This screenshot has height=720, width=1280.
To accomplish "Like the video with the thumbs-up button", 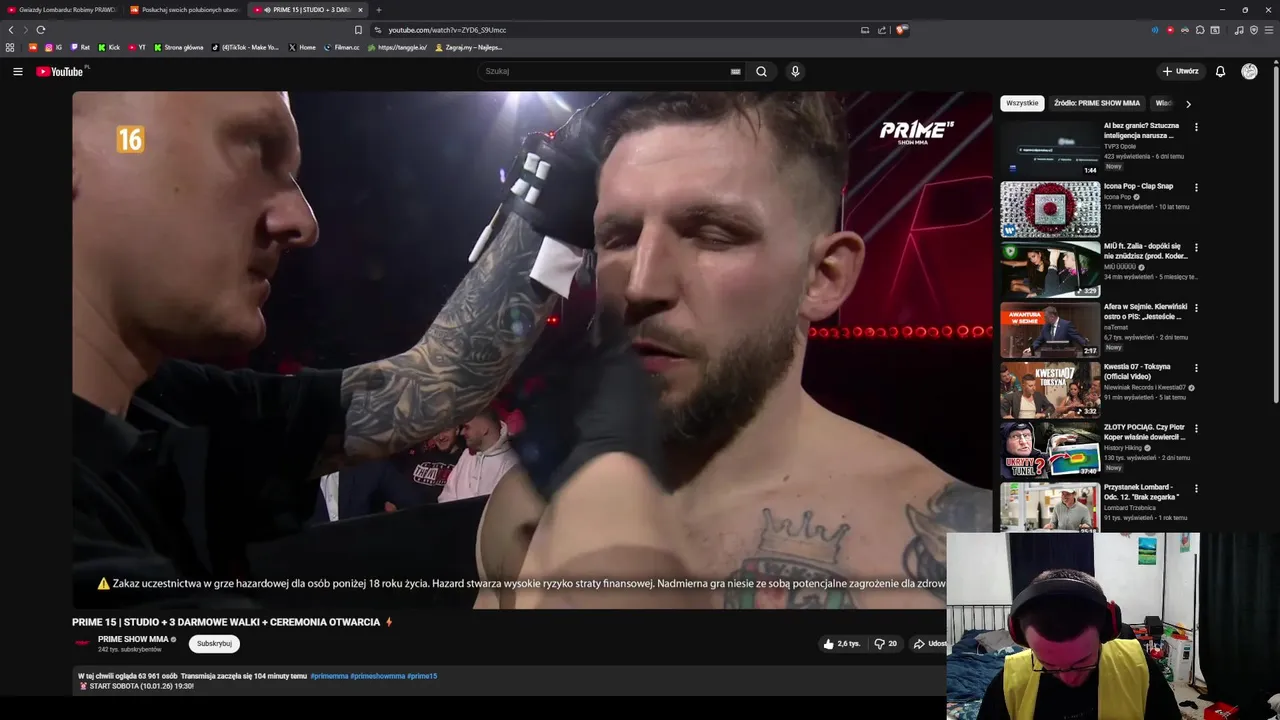I will point(841,644).
